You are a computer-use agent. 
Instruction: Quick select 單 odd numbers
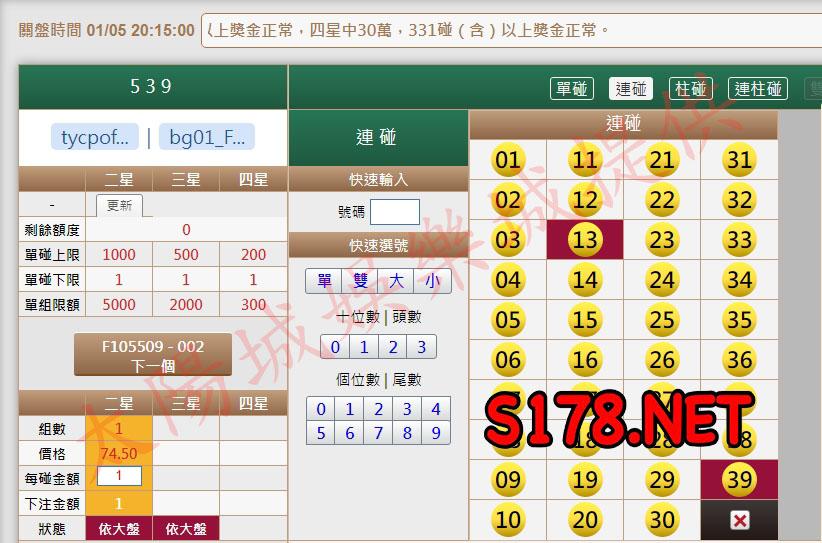pyautogui.click(x=324, y=281)
